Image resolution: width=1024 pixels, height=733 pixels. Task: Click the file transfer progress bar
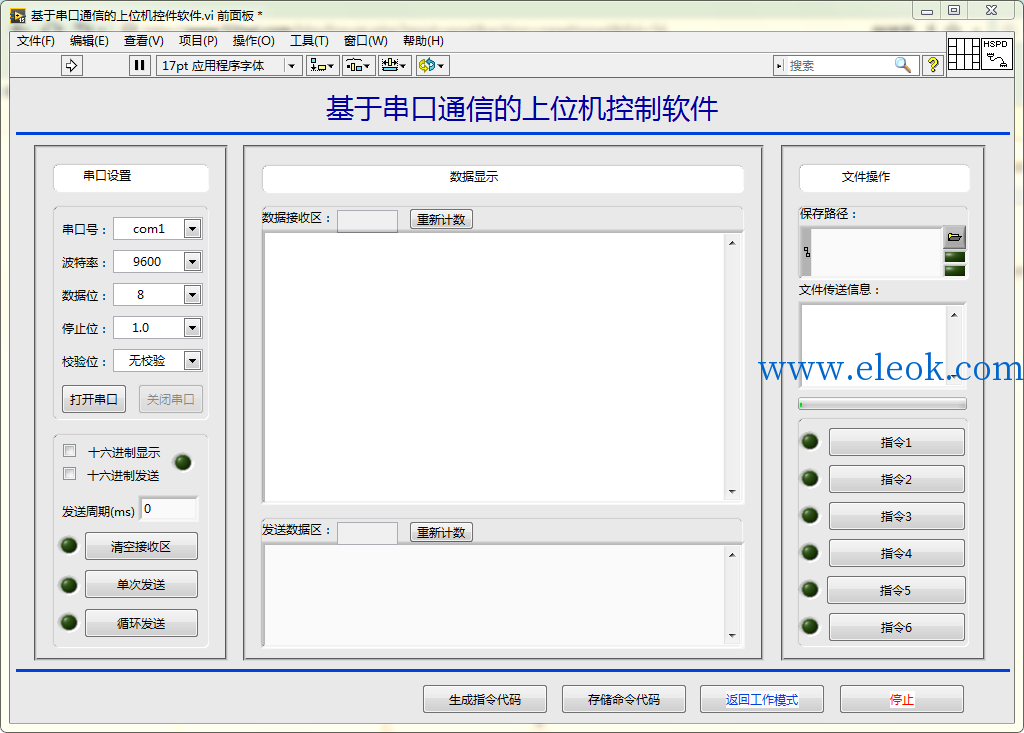tap(882, 404)
